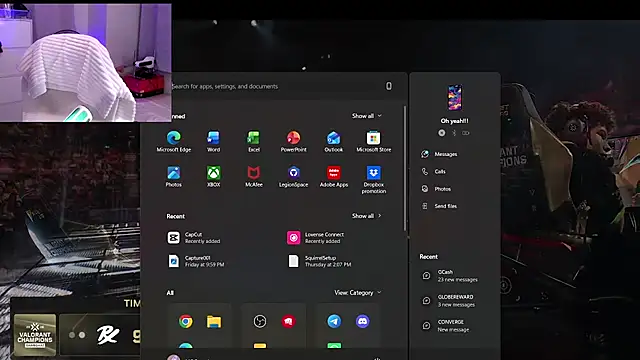Image resolution: width=640 pixels, height=360 pixels.
Task: Open the Microsoft Store app
Action: (373, 141)
